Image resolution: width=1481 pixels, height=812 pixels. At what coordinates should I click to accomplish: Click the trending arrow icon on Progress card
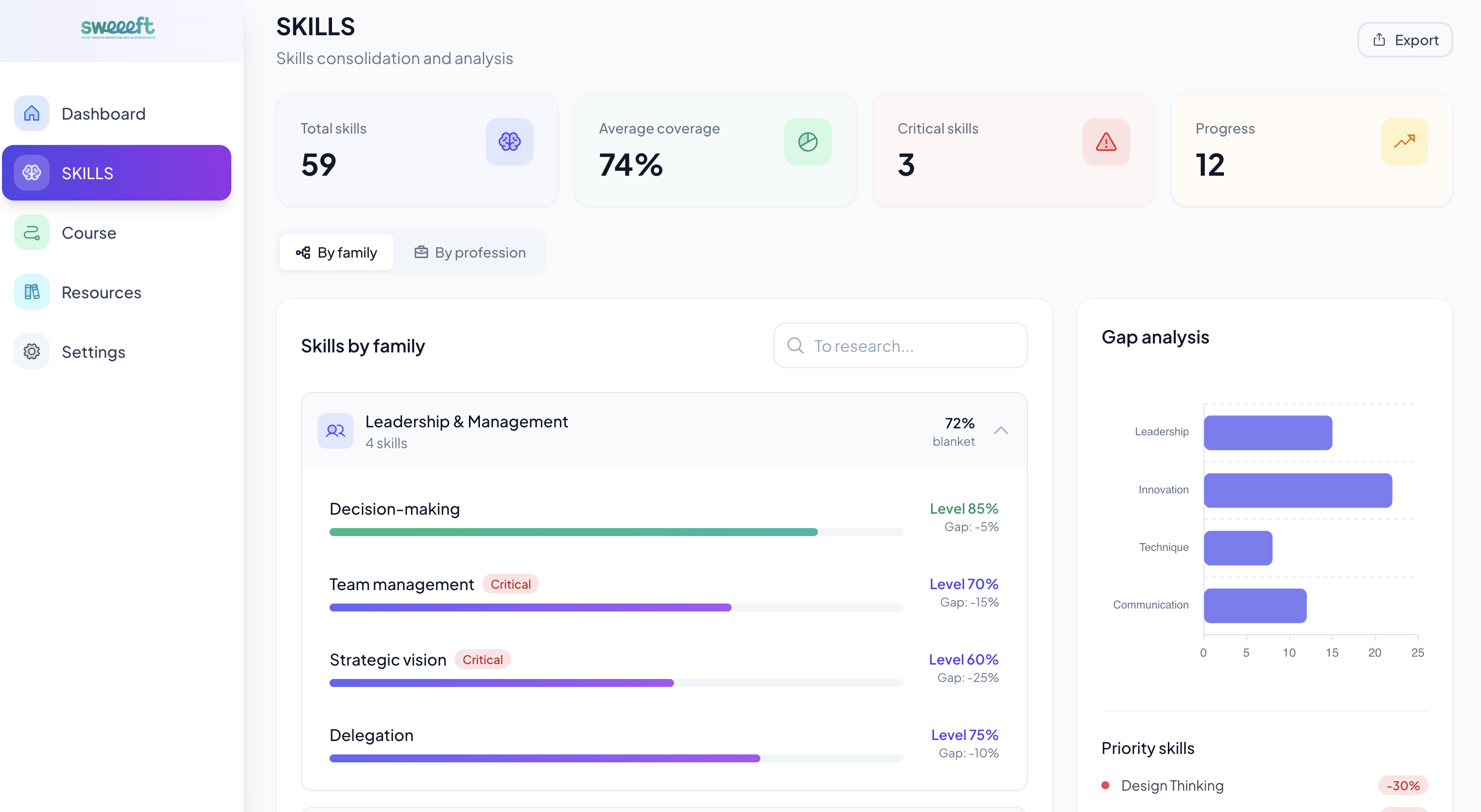click(x=1404, y=141)
